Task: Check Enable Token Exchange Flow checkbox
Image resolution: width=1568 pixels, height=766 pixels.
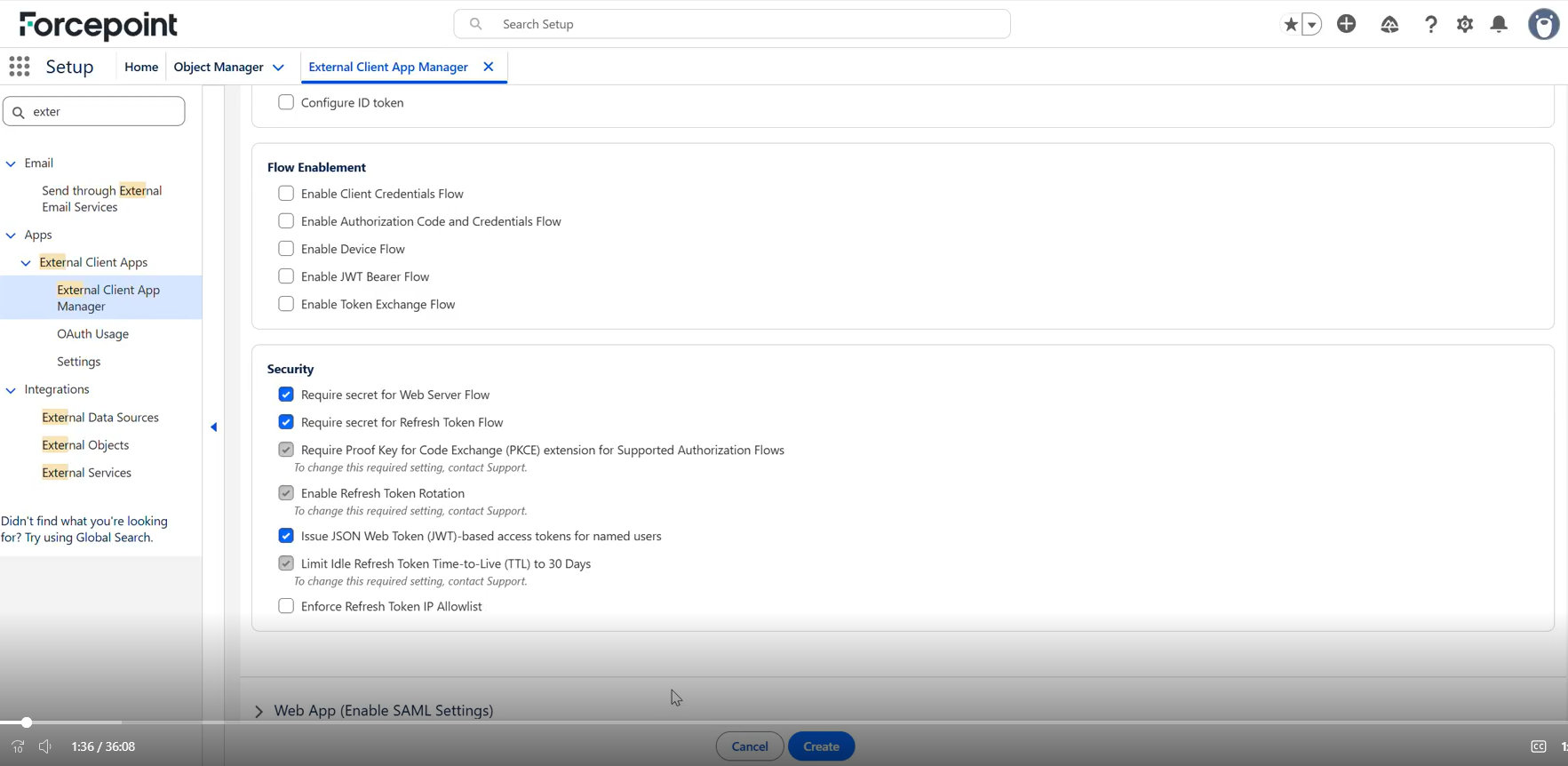Action: (286, 304)
